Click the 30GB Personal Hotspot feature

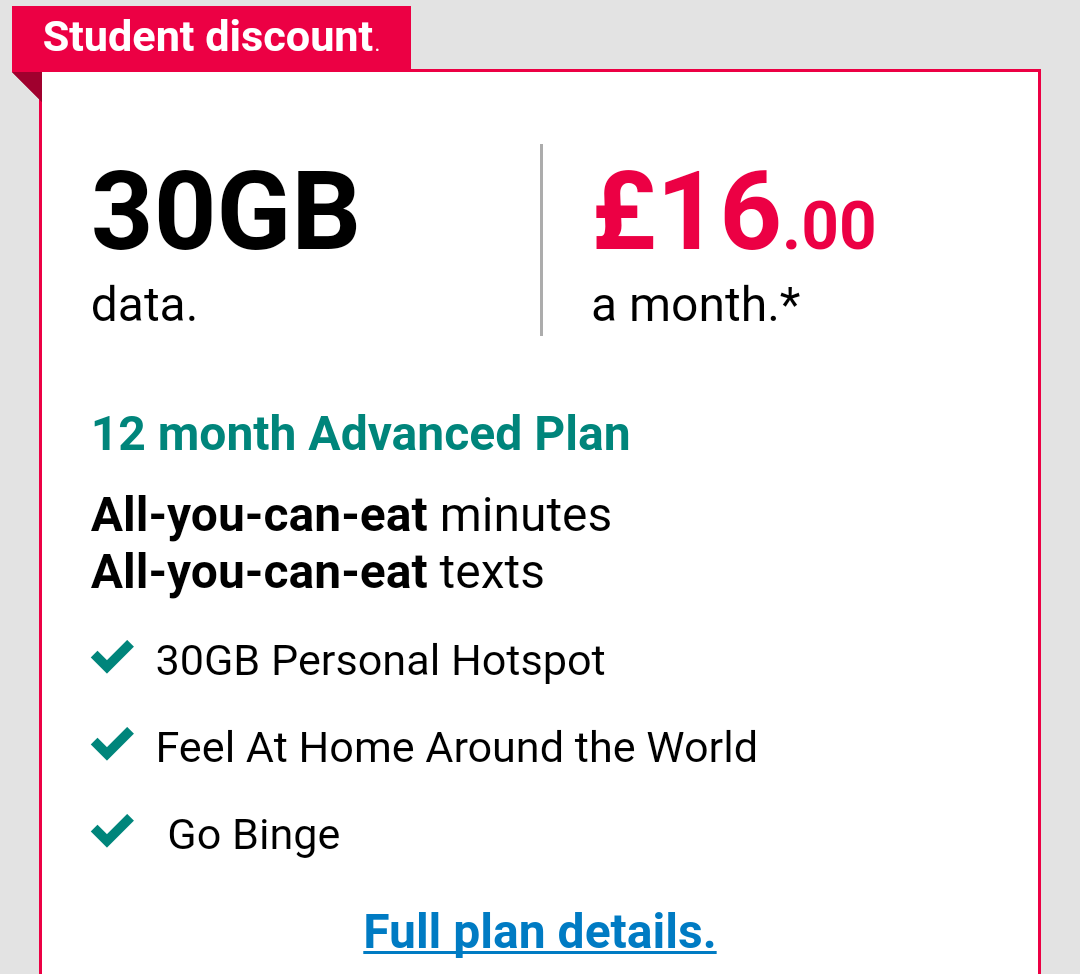point(380,661)
